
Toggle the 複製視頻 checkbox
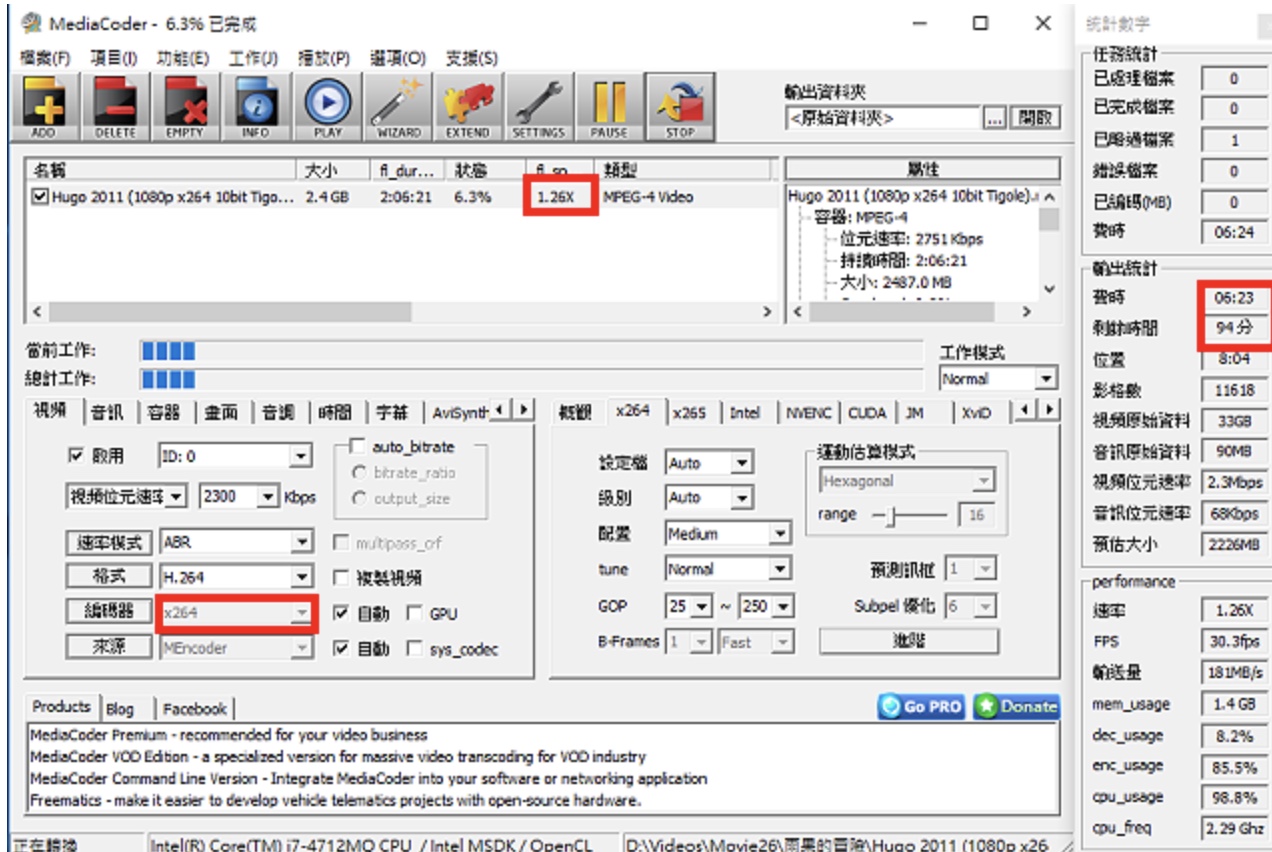[340, 578]
